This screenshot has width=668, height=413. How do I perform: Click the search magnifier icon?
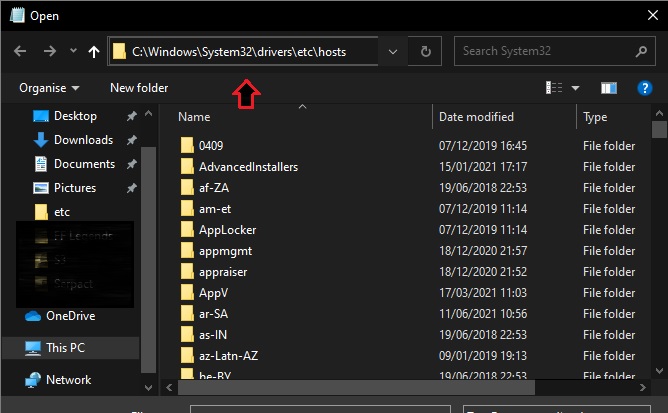tap(641, 52)
